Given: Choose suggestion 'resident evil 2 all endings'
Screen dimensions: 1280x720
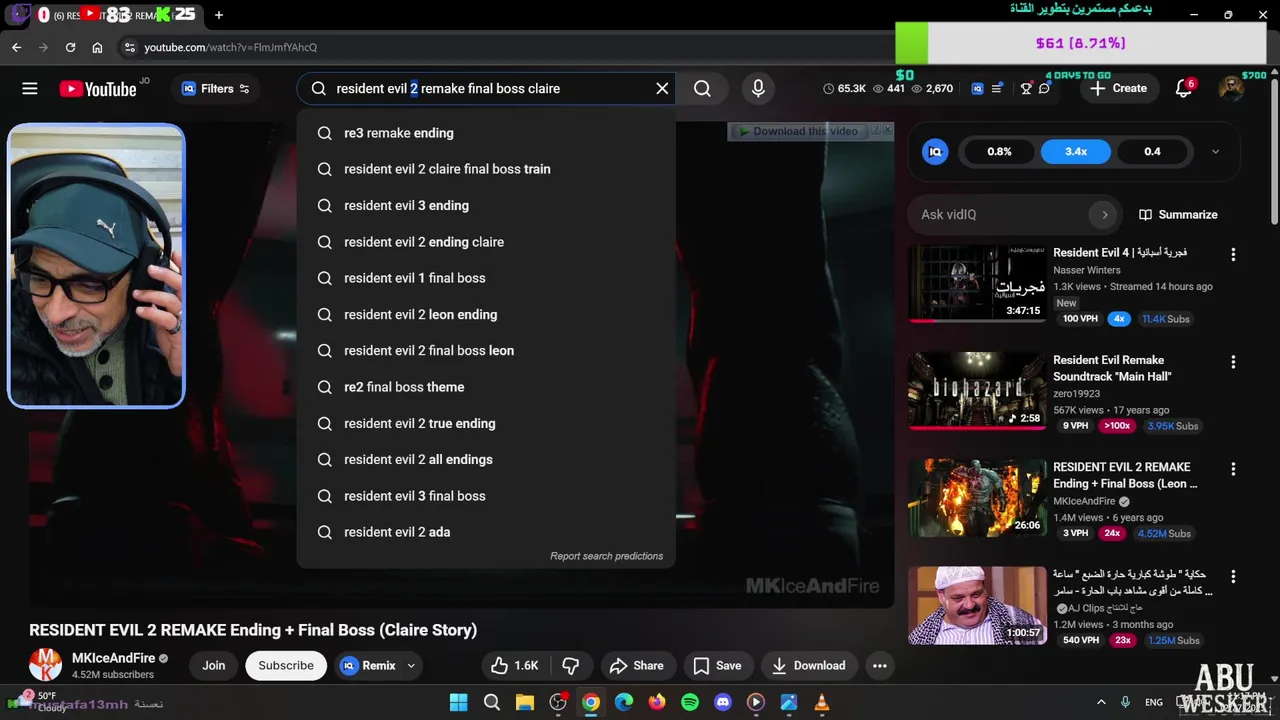Looking at the screenshot, I should 486,460.
